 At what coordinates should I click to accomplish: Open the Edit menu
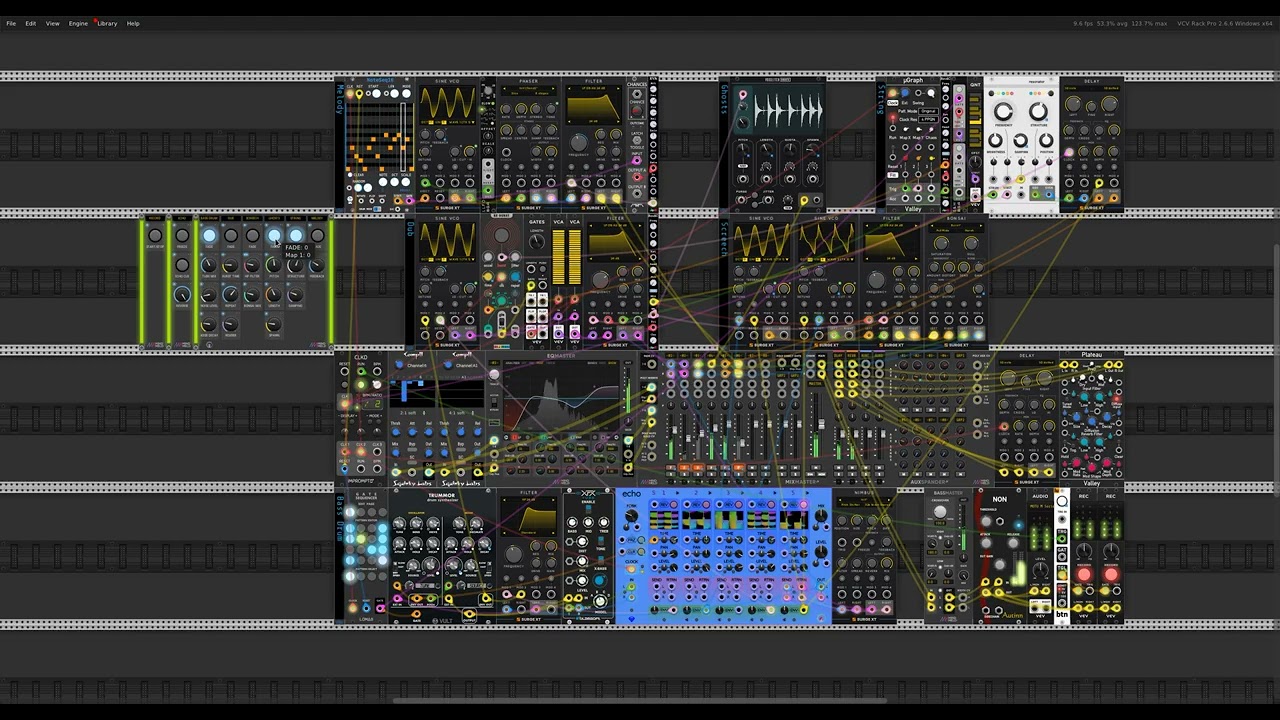click(x=31, y=23)
